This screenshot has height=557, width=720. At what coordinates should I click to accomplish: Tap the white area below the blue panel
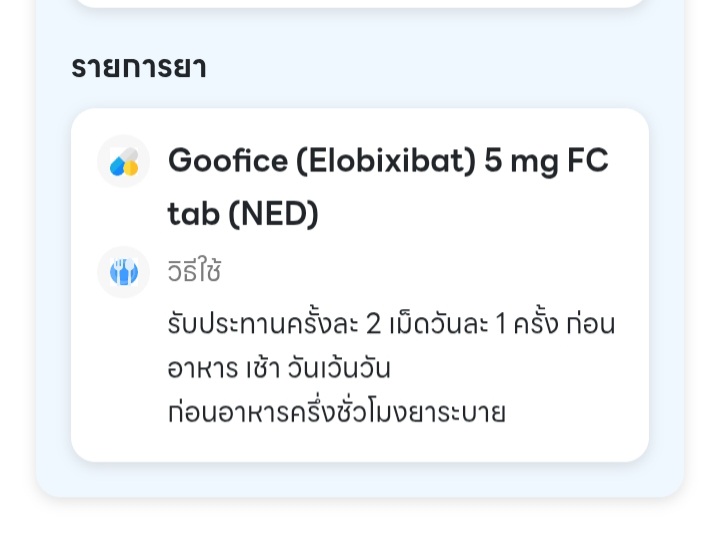tap(360, 530)
